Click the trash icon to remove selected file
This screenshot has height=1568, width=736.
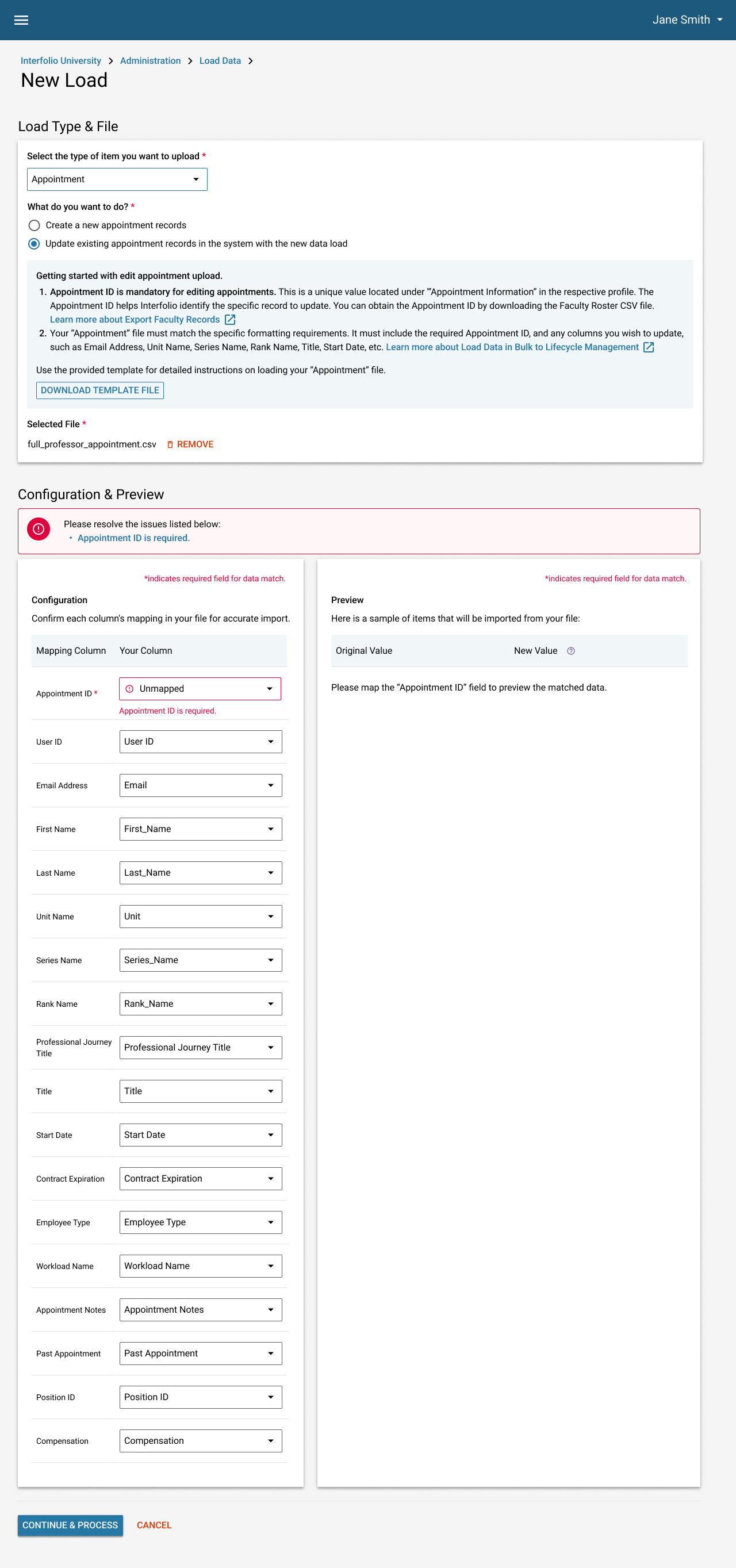[x=170, y=444]
